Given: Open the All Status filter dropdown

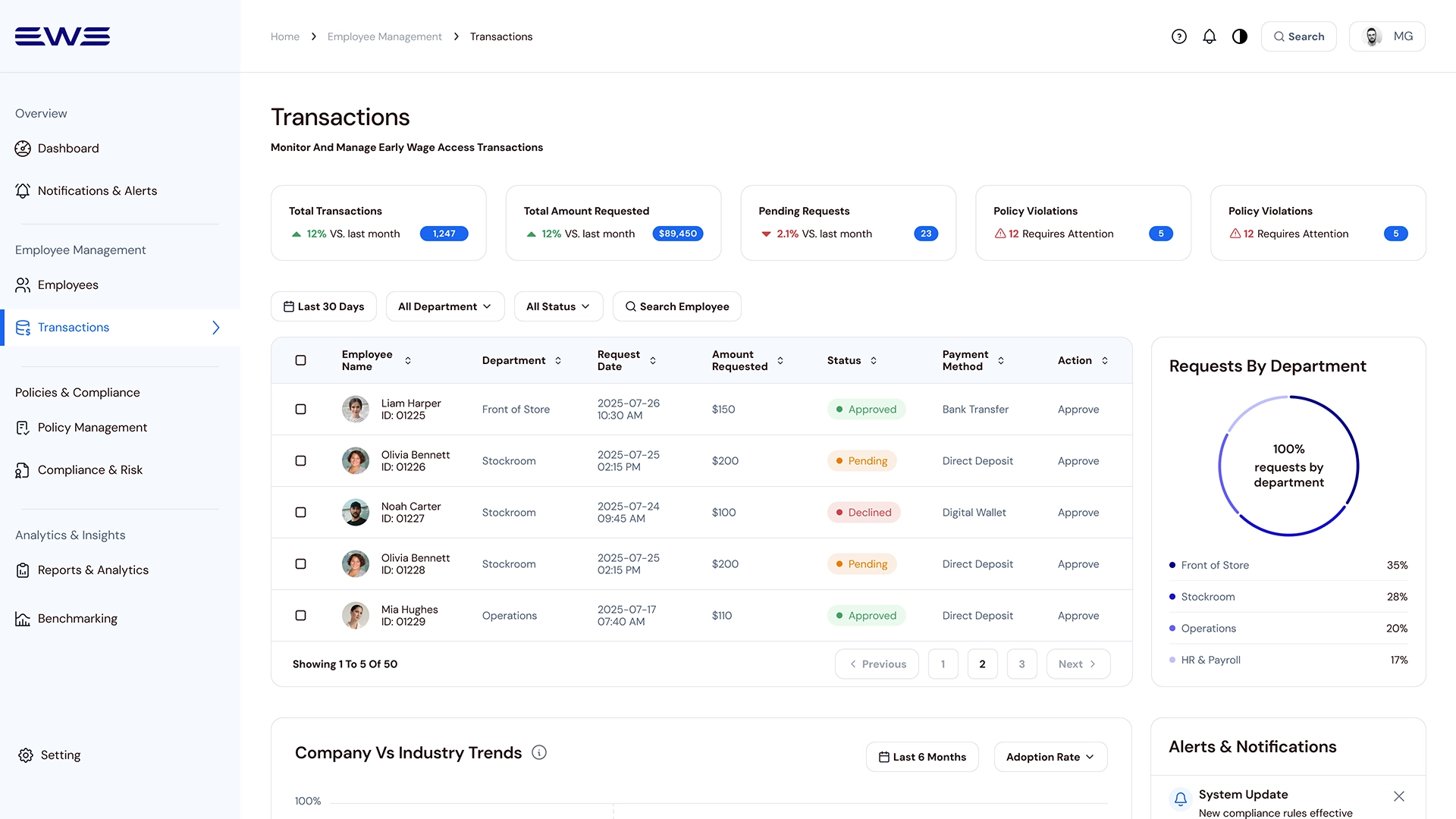Looking at the screenshot, I should [558, 306].
